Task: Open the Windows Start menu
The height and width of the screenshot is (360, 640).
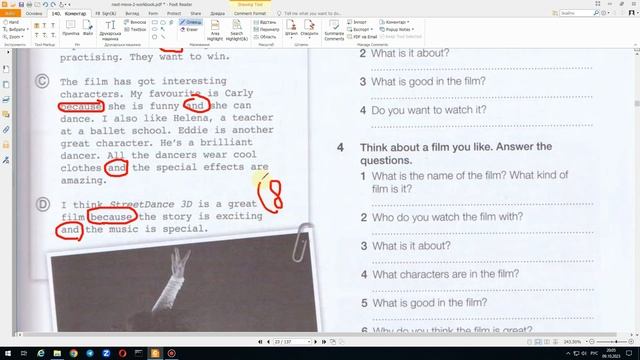Action: [7, 353]
